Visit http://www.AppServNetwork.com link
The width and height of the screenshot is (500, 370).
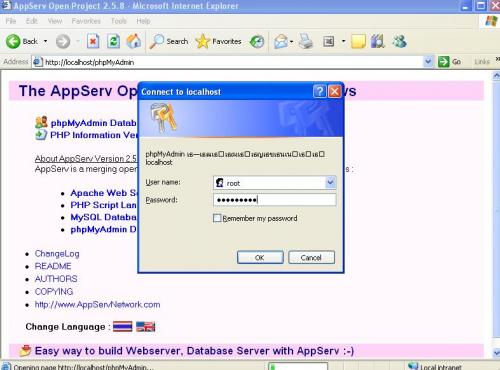pyautogui.click(x=97, y=304)
